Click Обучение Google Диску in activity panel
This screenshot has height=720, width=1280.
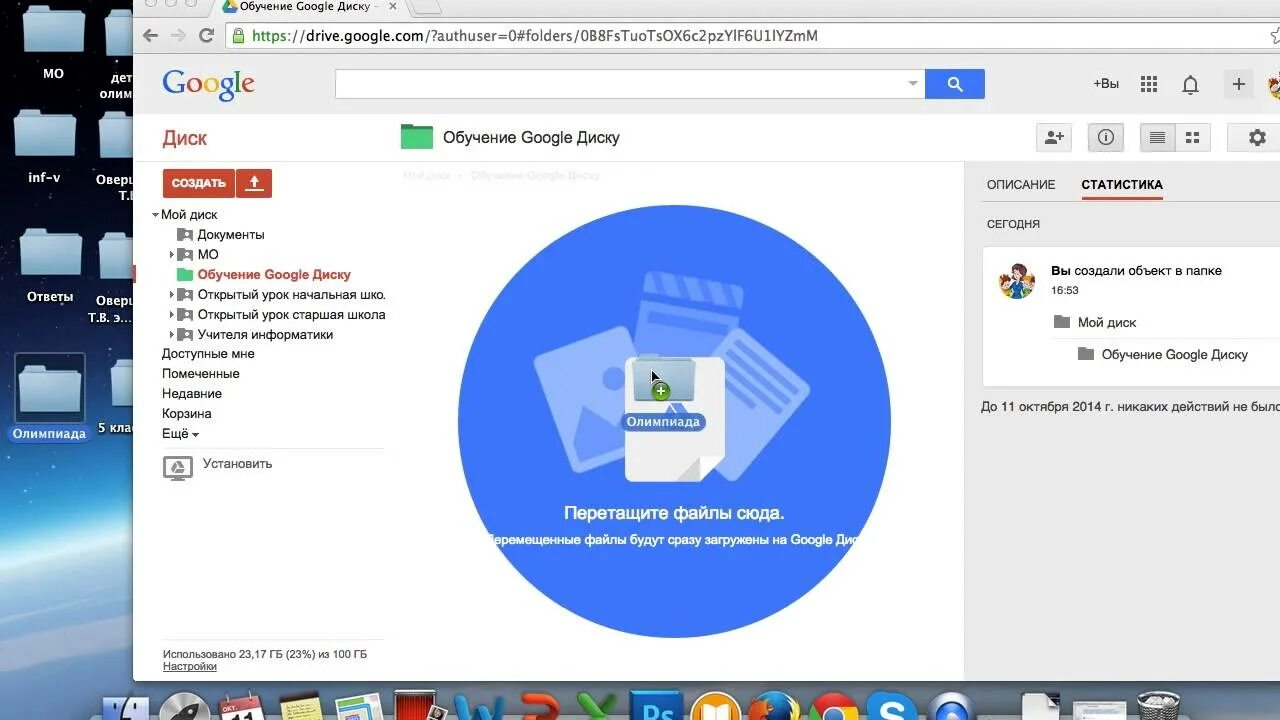click(1175, 355)
